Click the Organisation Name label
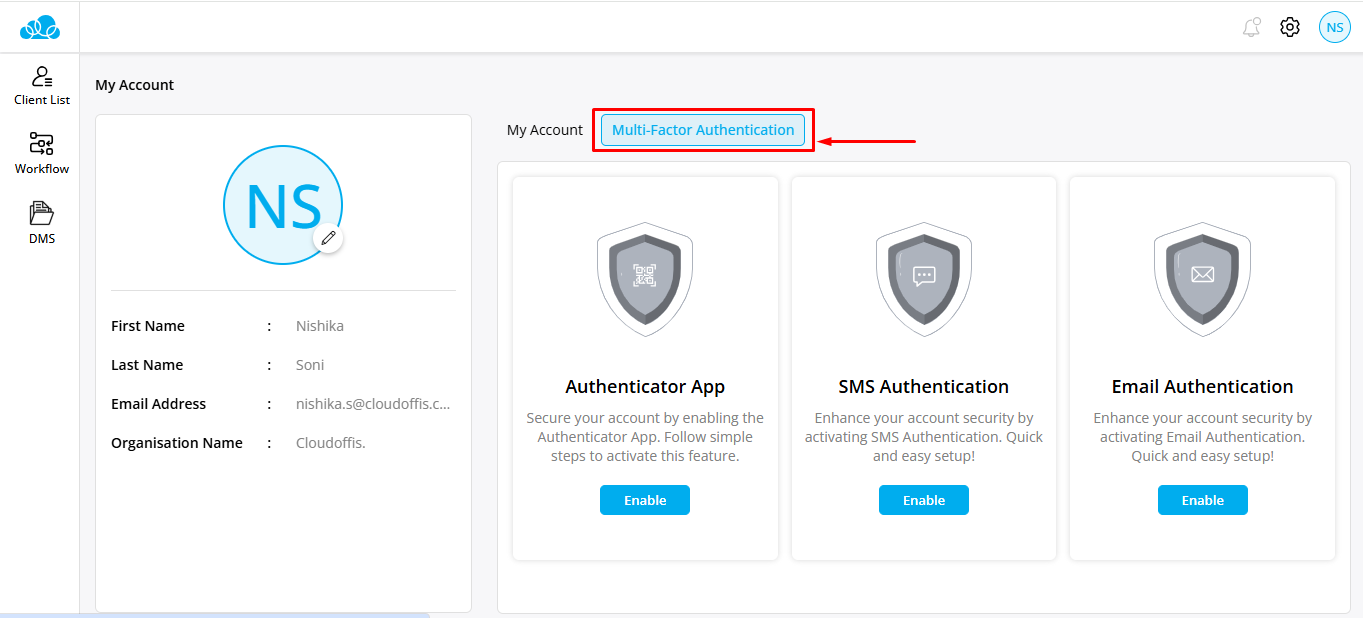The width and height of the screenshot is (1363, 618). click(x=177, y=443)
